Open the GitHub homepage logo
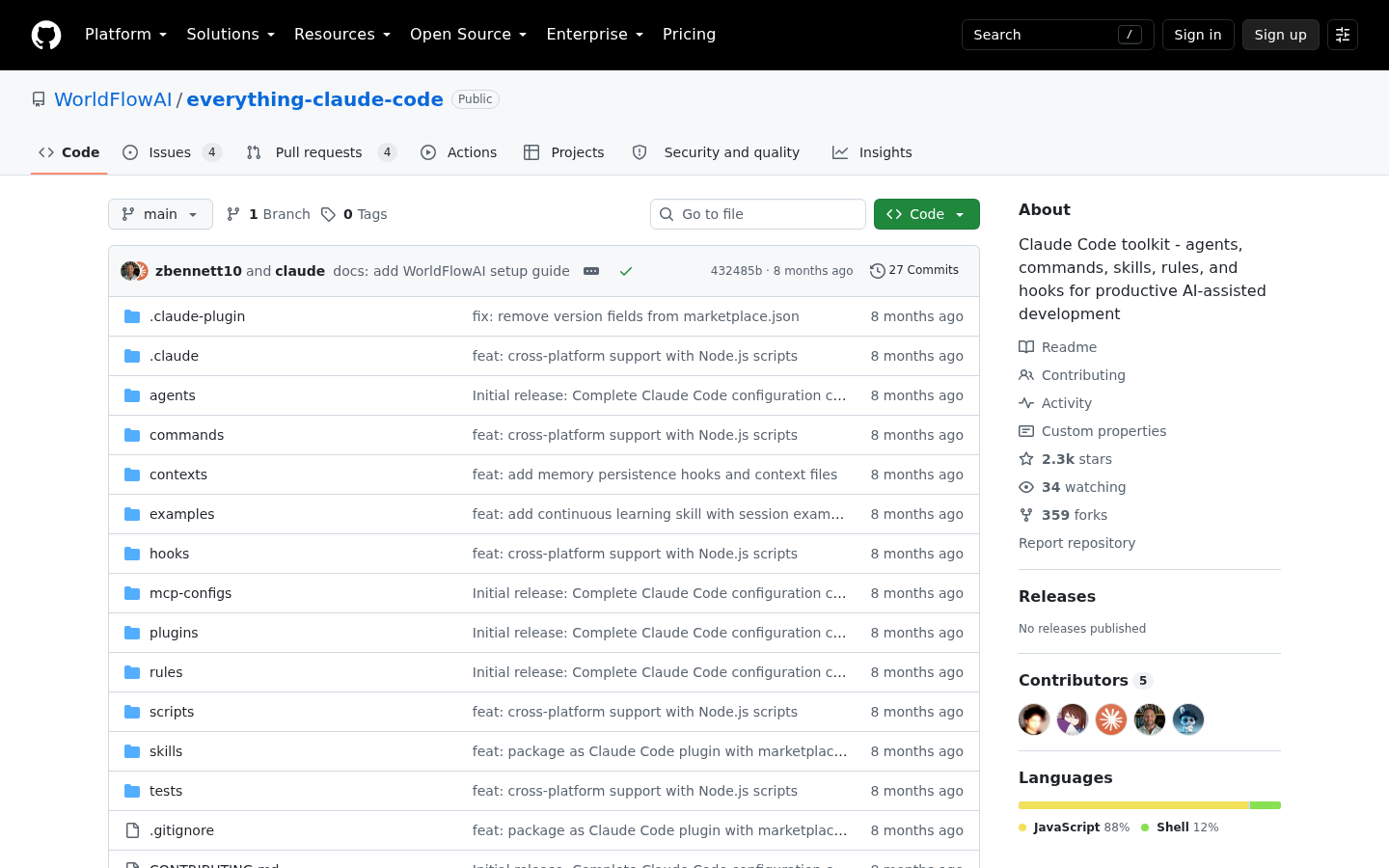 tap(46, 35)
